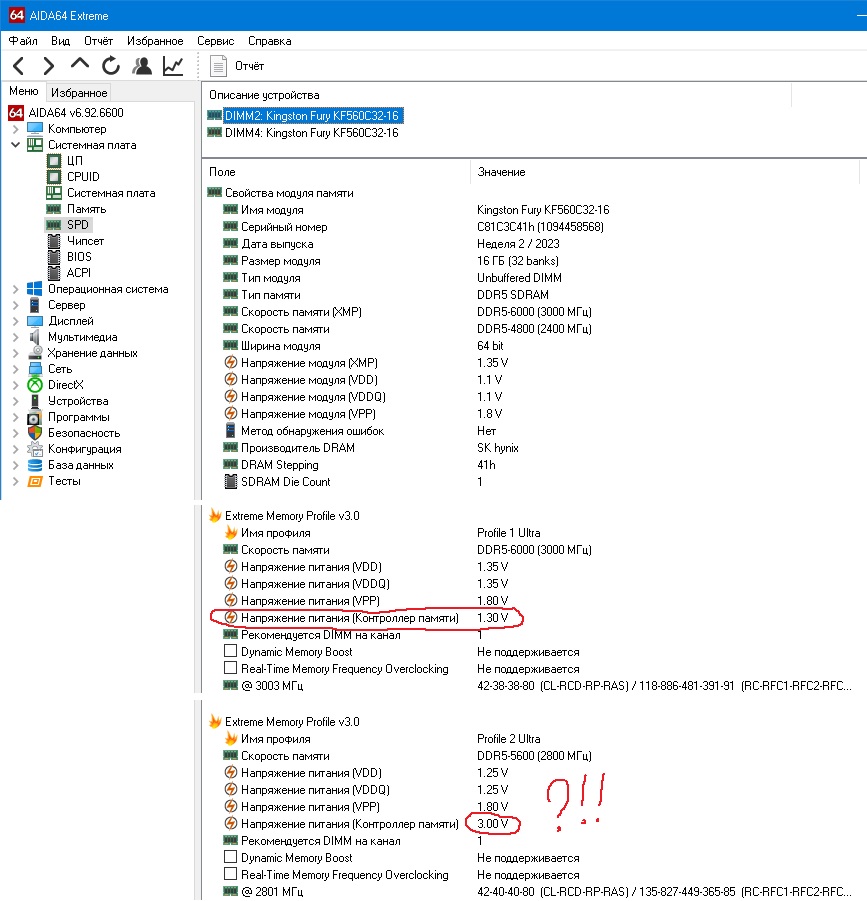Go forward with the right arrow toolbar icon
Viewport: 867px width, 901px height.
(49, 66)
